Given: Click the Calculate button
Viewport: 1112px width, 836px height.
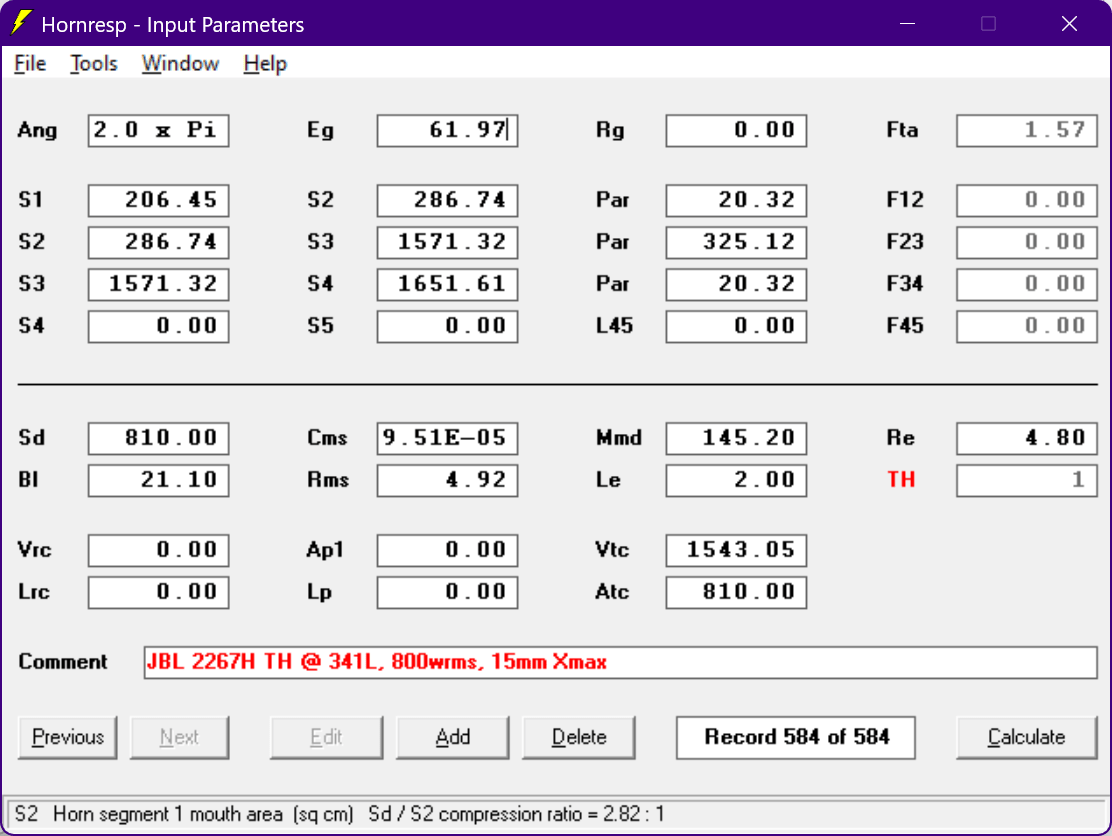Looking at the screenshot, I should [x=1026, y=737].
